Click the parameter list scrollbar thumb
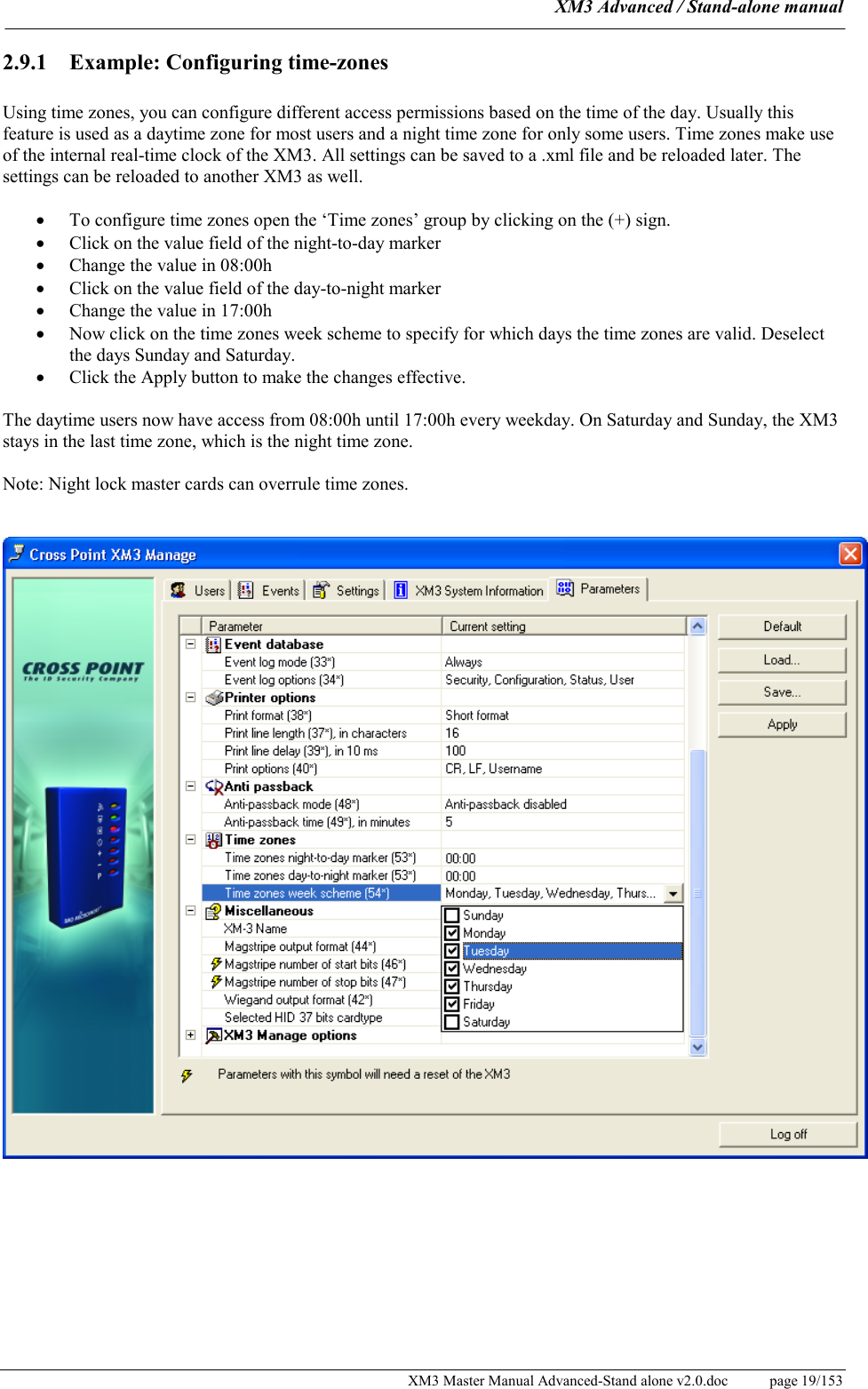868x1389 pixels. [x=697, y=893]
